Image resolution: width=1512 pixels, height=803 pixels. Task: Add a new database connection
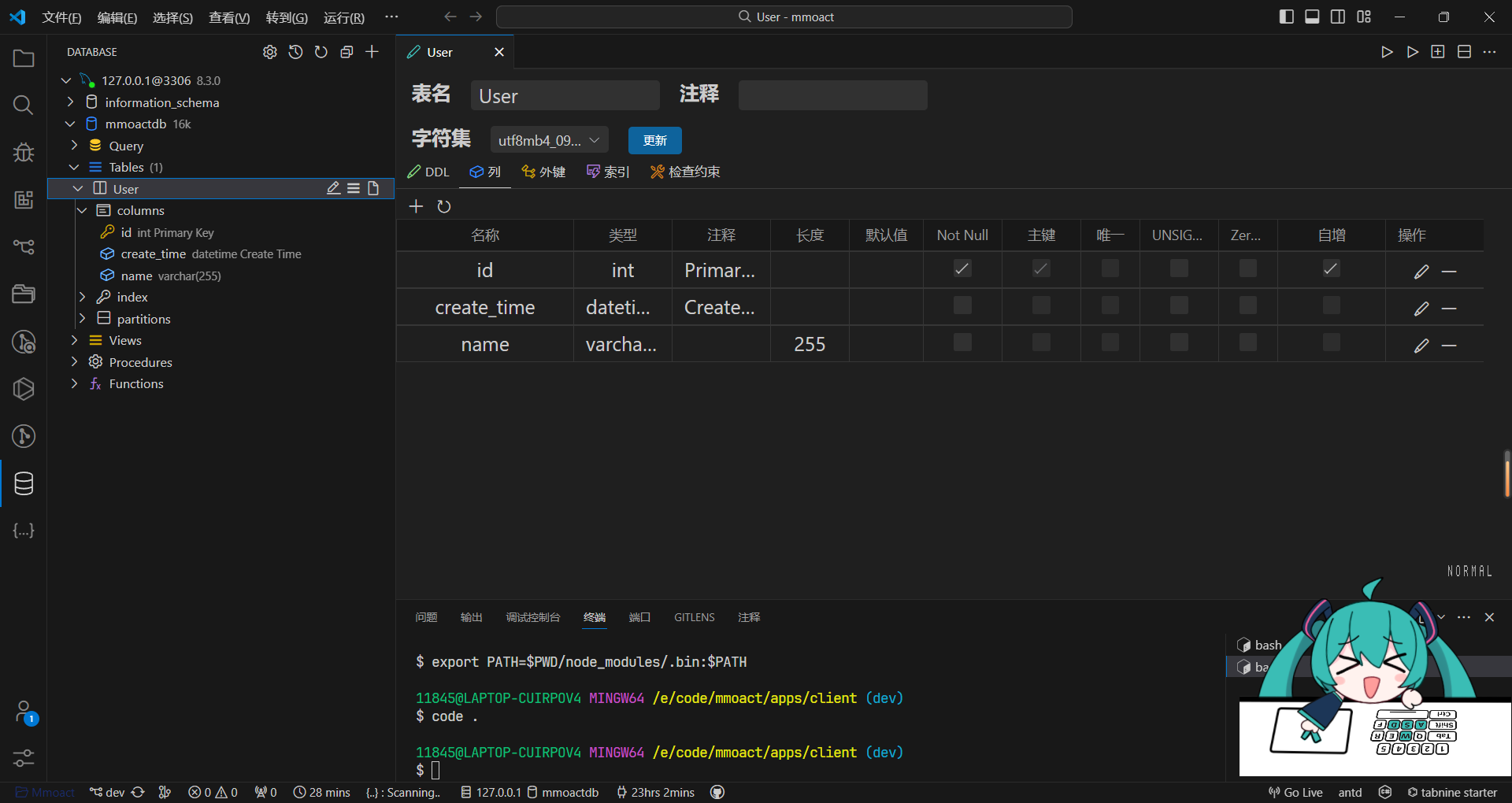372,52
